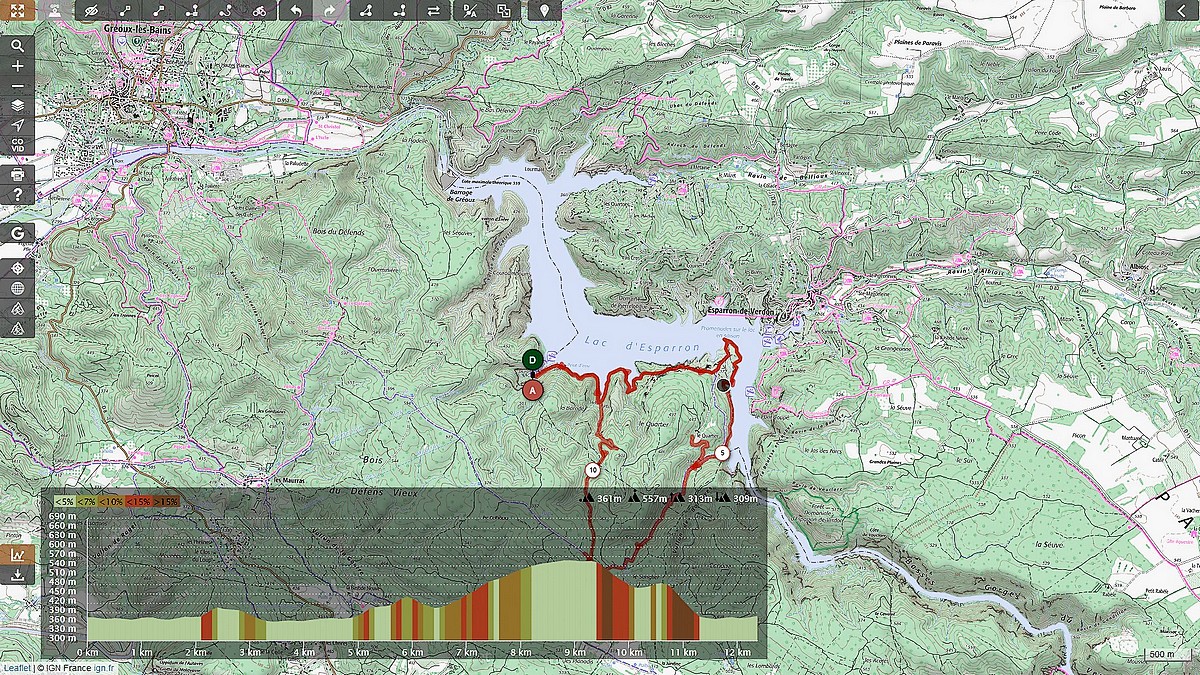The height and width of the screenshot is (675, 1200).
Task: Click the 361m elevation gain value
Action: pyautogui.click(x=609, y=498)
